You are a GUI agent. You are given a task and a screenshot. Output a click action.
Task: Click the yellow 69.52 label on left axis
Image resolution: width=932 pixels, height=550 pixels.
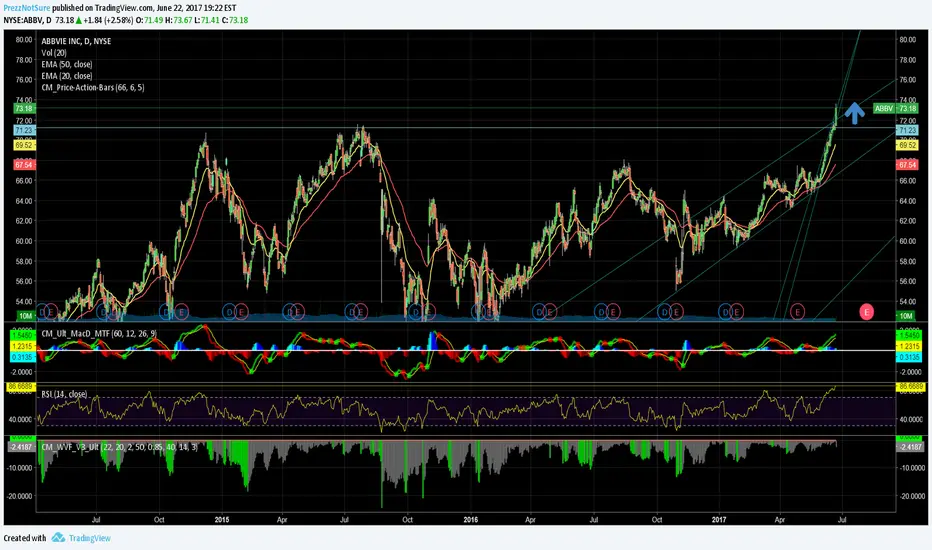pyautogui.click(x=24, y=144)
